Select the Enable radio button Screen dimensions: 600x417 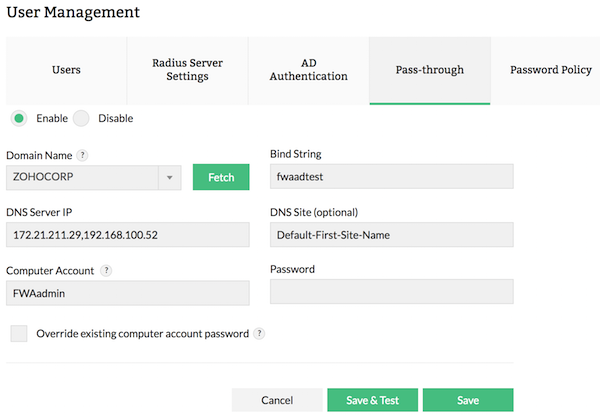pos(19,118)
